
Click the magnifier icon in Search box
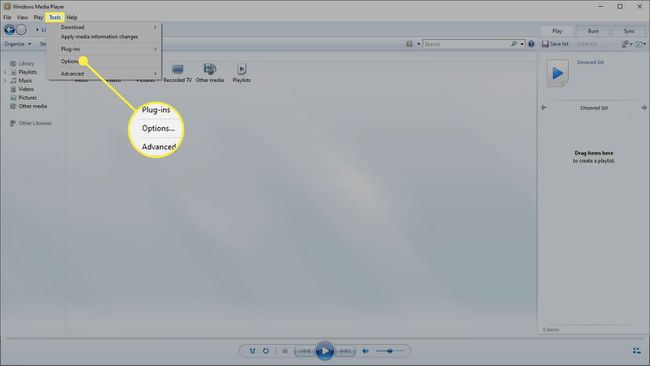tap(514, 44)
